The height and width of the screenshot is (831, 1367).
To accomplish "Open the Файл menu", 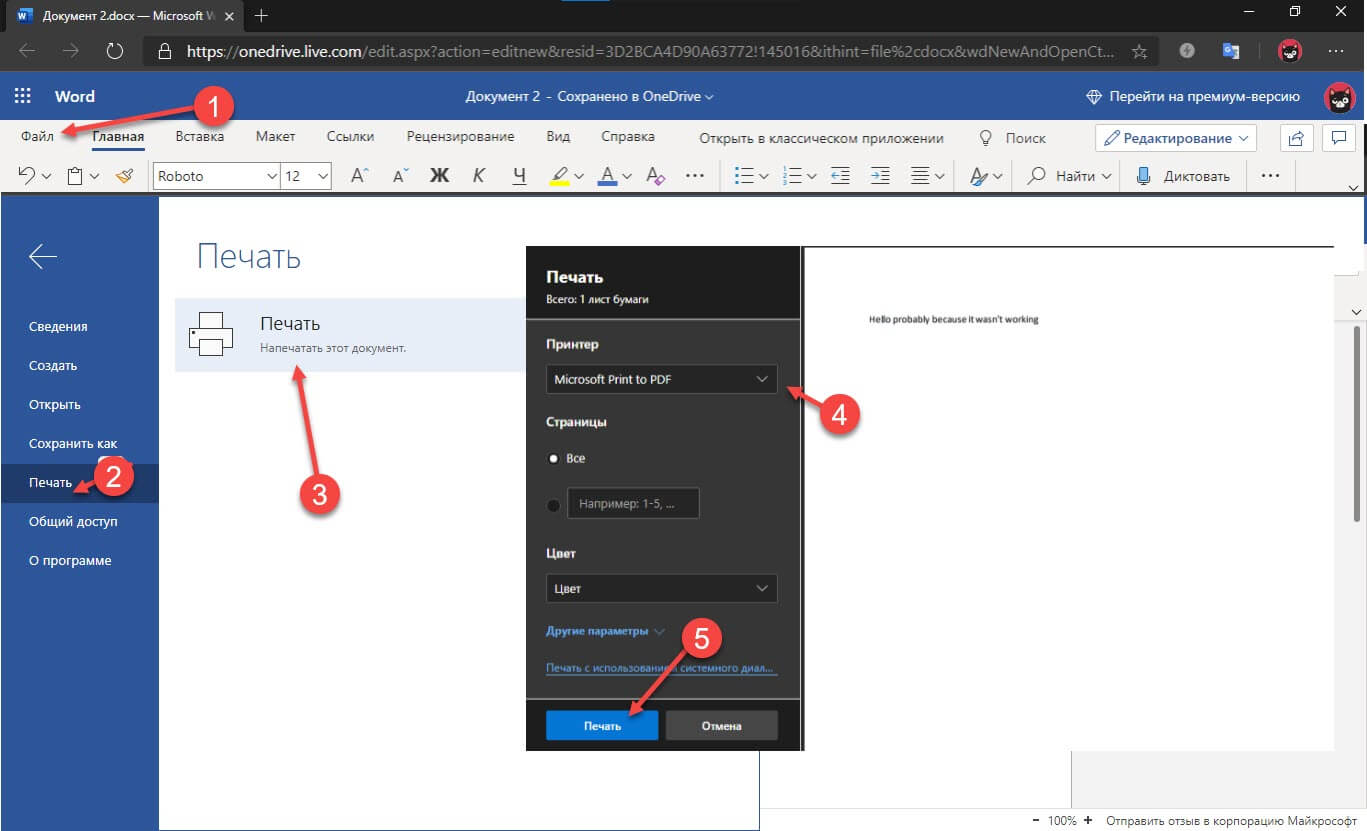I will click(37, 137).
